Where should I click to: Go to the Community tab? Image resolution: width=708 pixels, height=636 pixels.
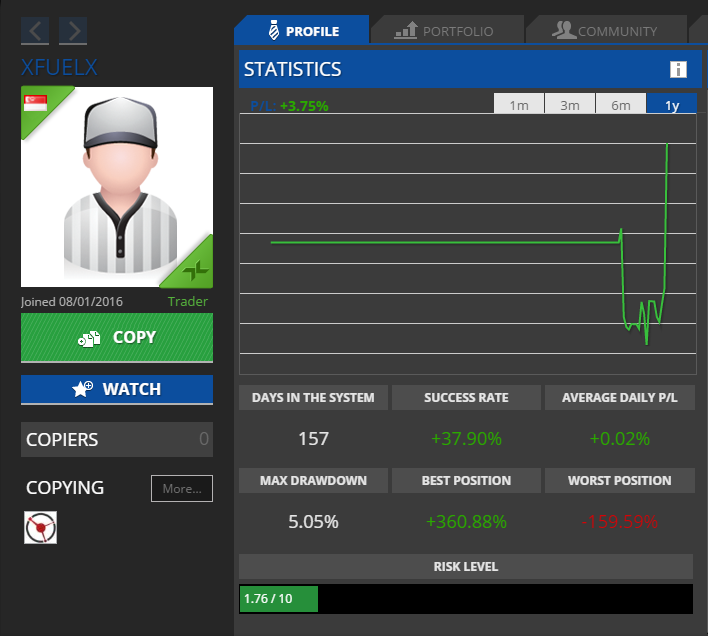pyautogui.click(x=605, y=31)
